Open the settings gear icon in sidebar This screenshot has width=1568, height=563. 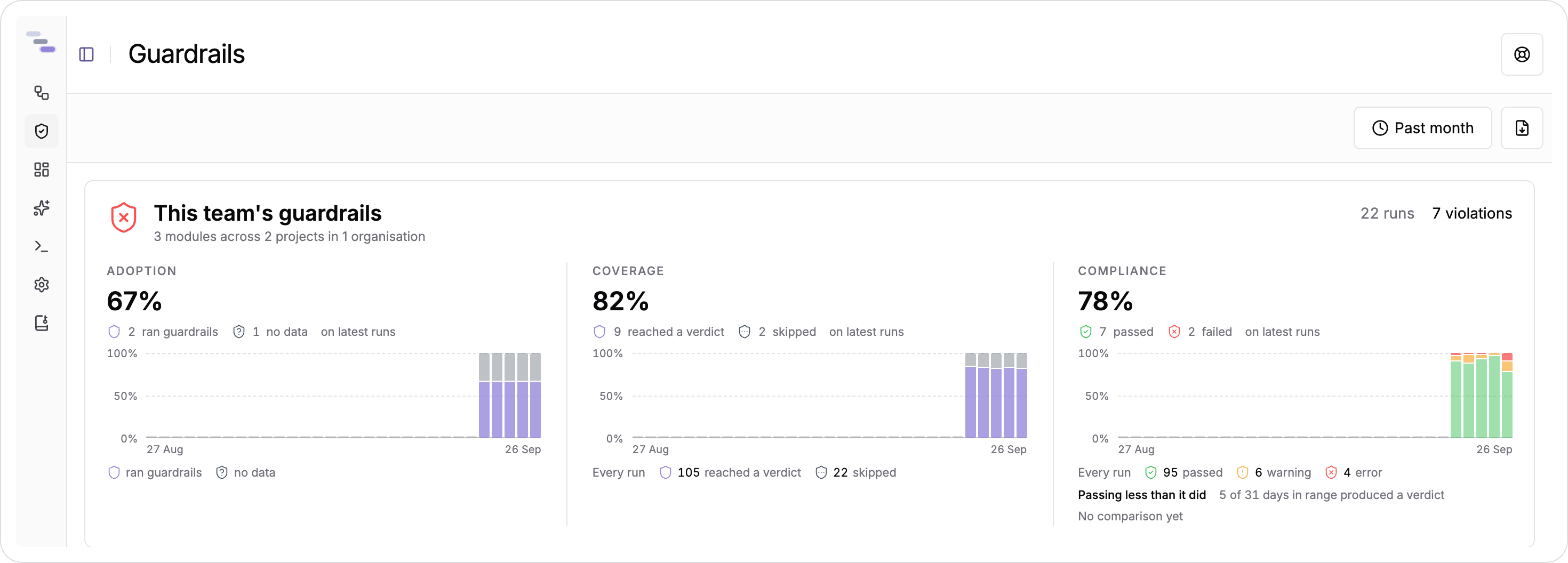click(42, 284)
